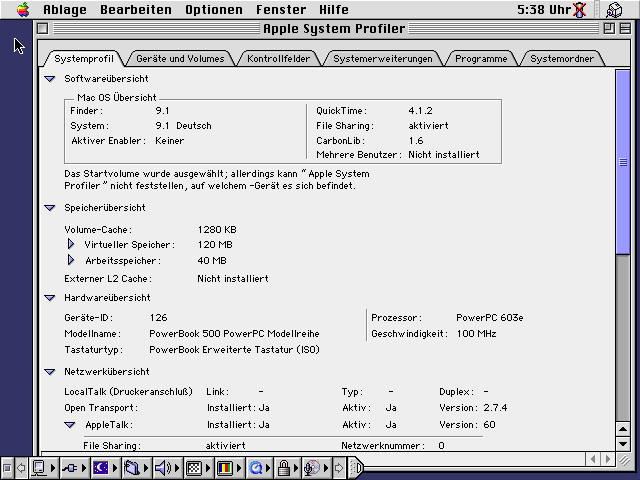Click the horizontal scroll right arrow
Image resolution: width=640 pixels, height=480 pixels.
(608, 460)
